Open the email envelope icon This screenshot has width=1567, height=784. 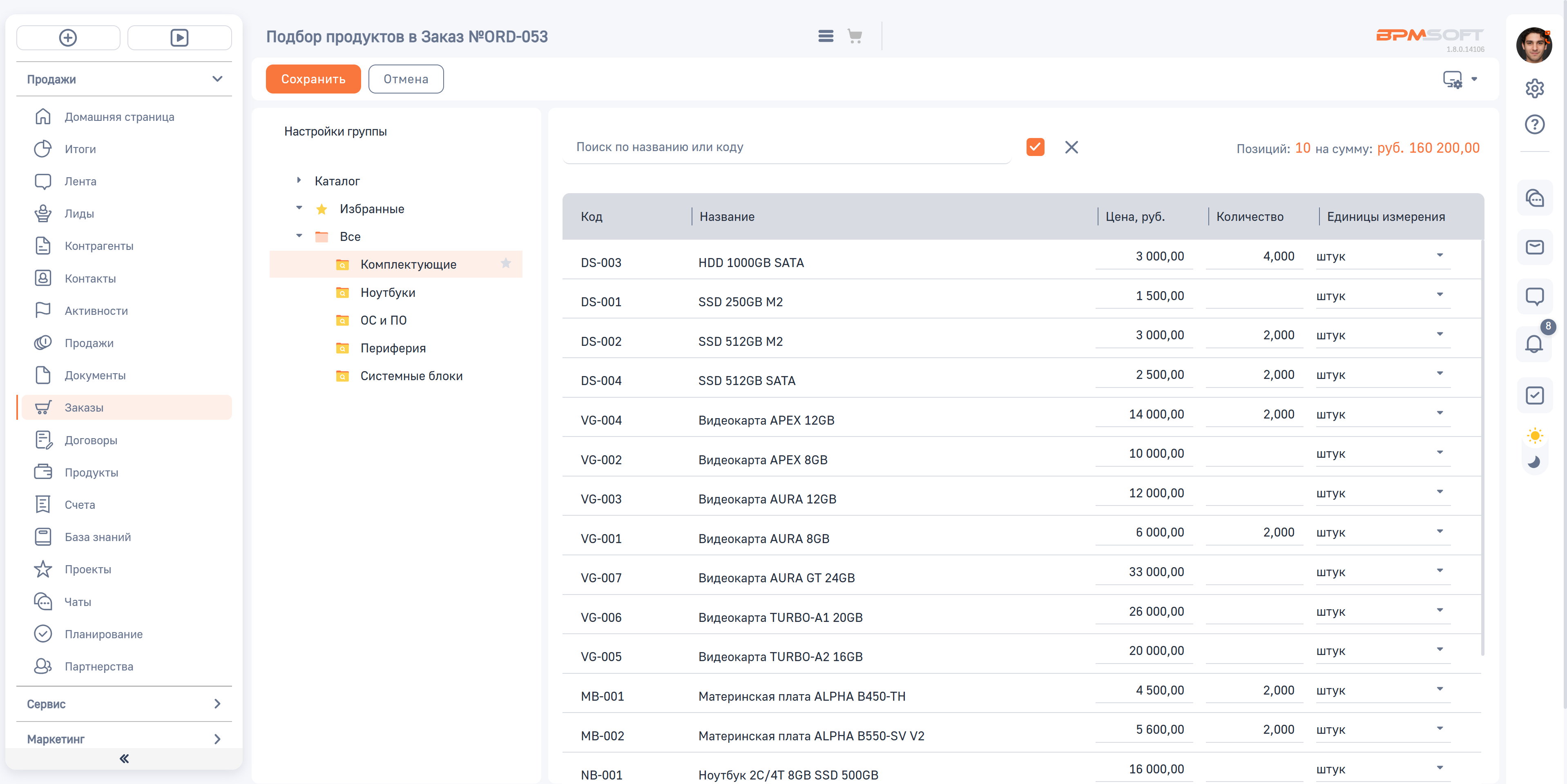(1534, 247)
